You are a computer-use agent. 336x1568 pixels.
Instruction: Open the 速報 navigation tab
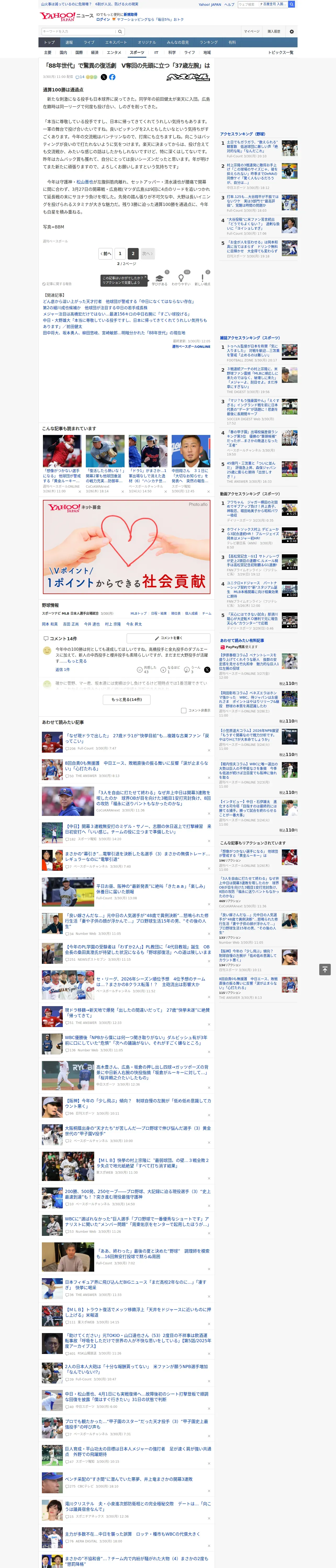pos(69,43)
